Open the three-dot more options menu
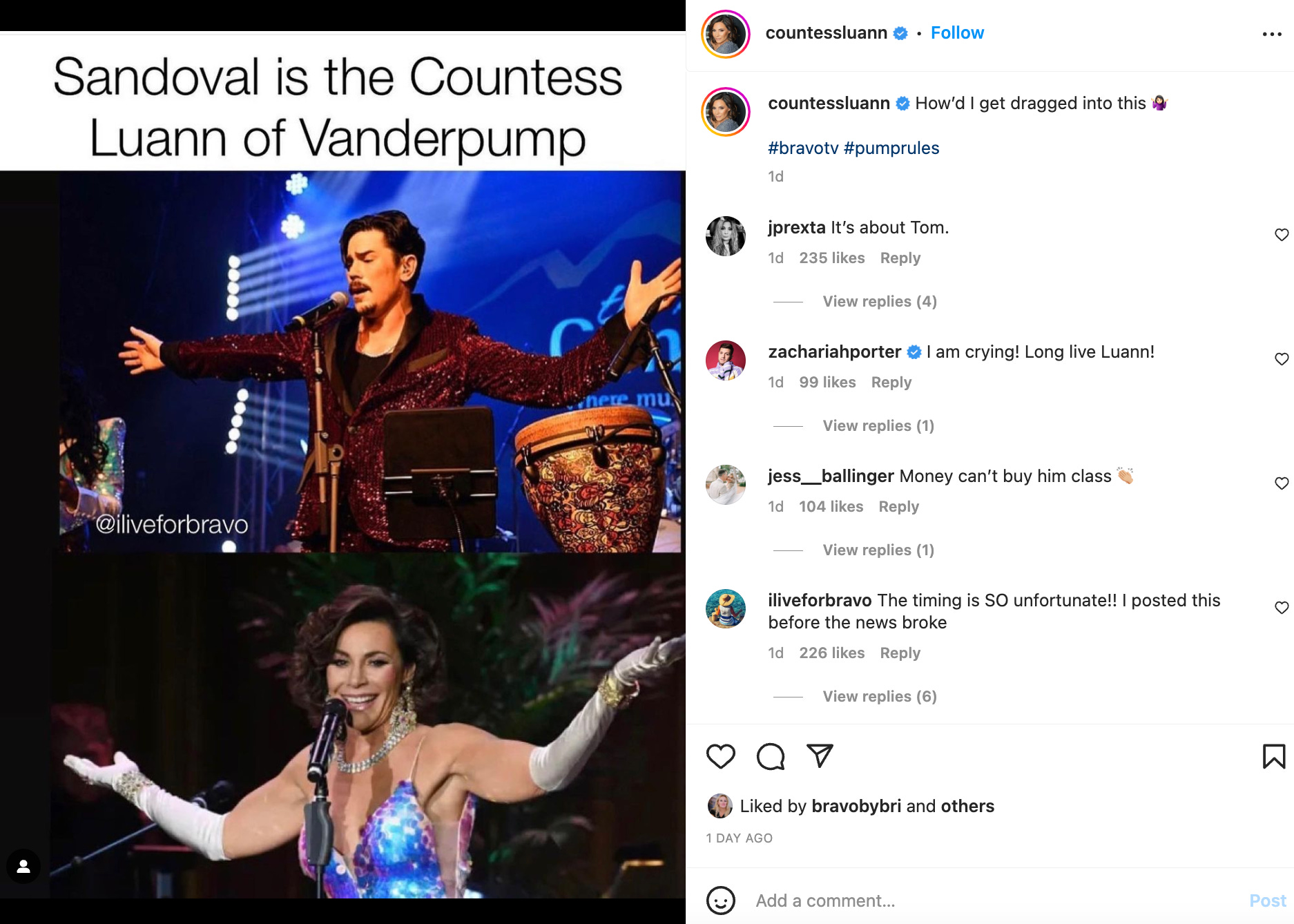 point(1271,34)
